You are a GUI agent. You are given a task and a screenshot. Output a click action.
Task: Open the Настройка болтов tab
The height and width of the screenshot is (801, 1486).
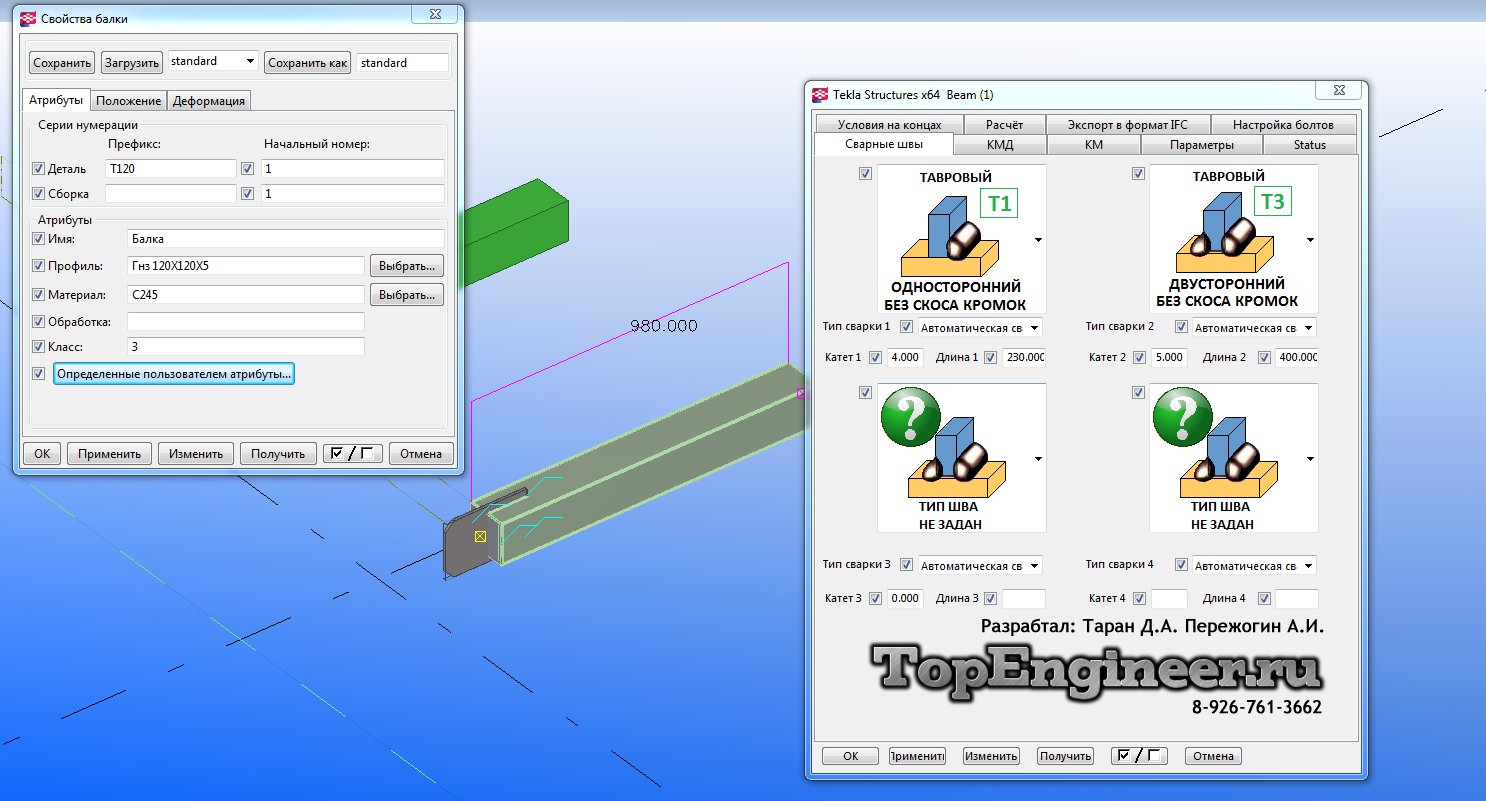tap(1283, 125)
